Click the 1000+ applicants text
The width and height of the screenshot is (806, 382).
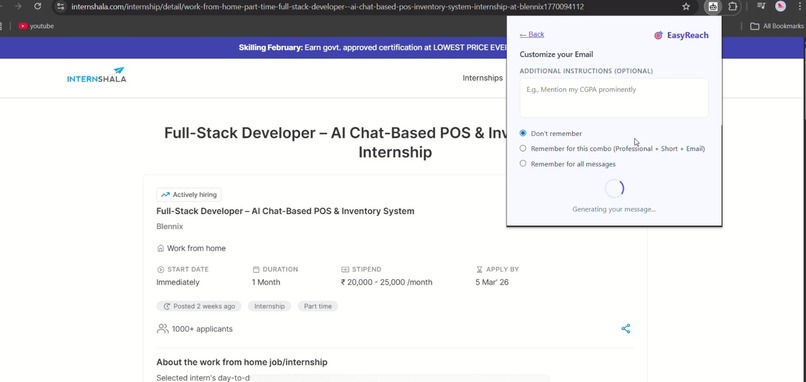[202, 329]
